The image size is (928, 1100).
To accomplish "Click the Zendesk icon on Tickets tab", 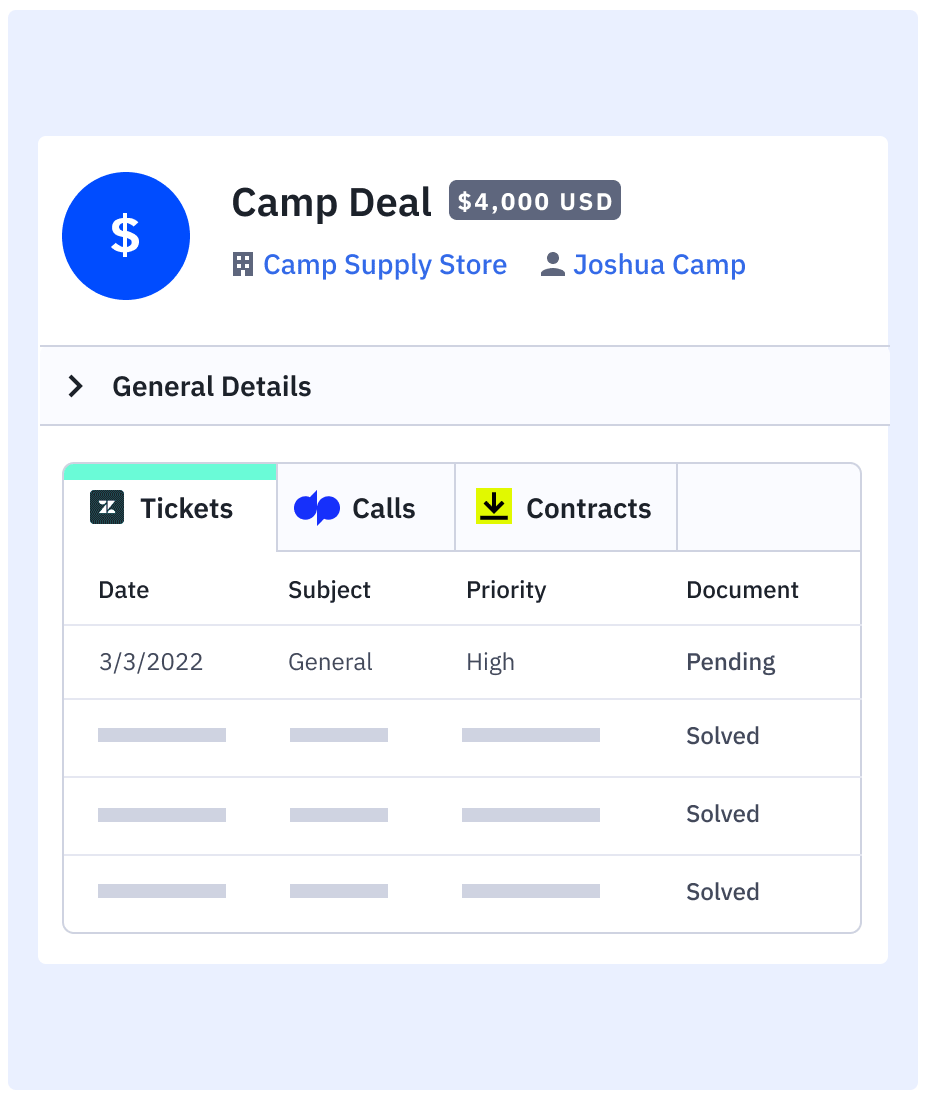I will (x=107, y=507).
